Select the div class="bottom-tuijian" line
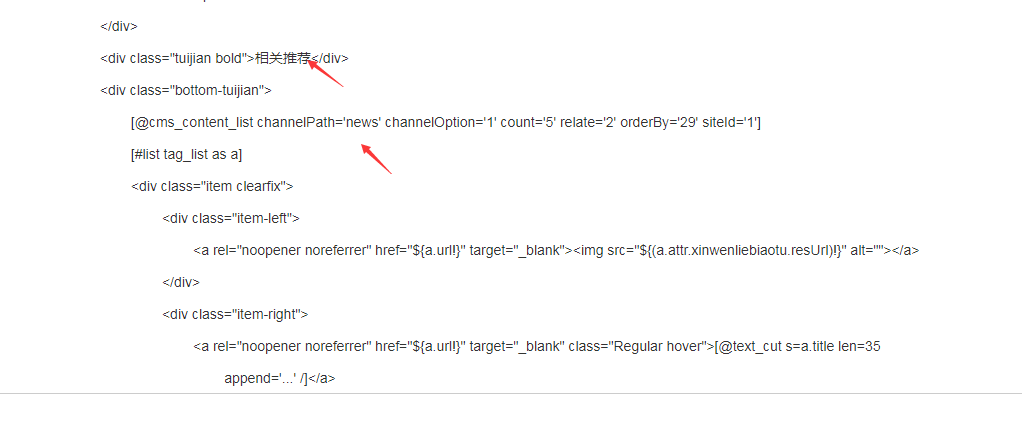This screenshot has height=448, width=1022. click(187, 90)
